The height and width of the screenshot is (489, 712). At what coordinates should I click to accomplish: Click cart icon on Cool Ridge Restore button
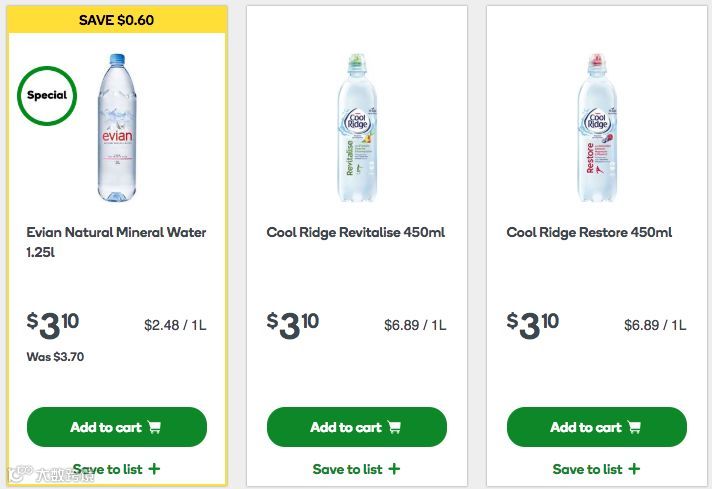[x=635, y=427]
